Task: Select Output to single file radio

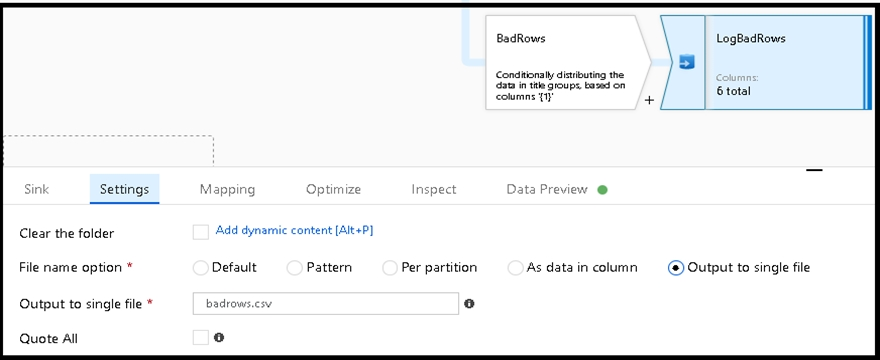Action: (676, 268)
